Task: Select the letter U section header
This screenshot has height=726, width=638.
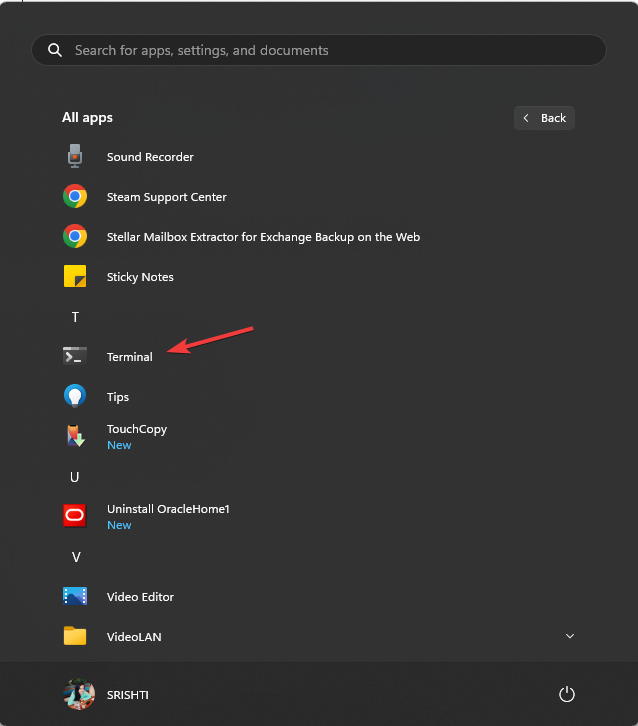Action: point(75,477)
